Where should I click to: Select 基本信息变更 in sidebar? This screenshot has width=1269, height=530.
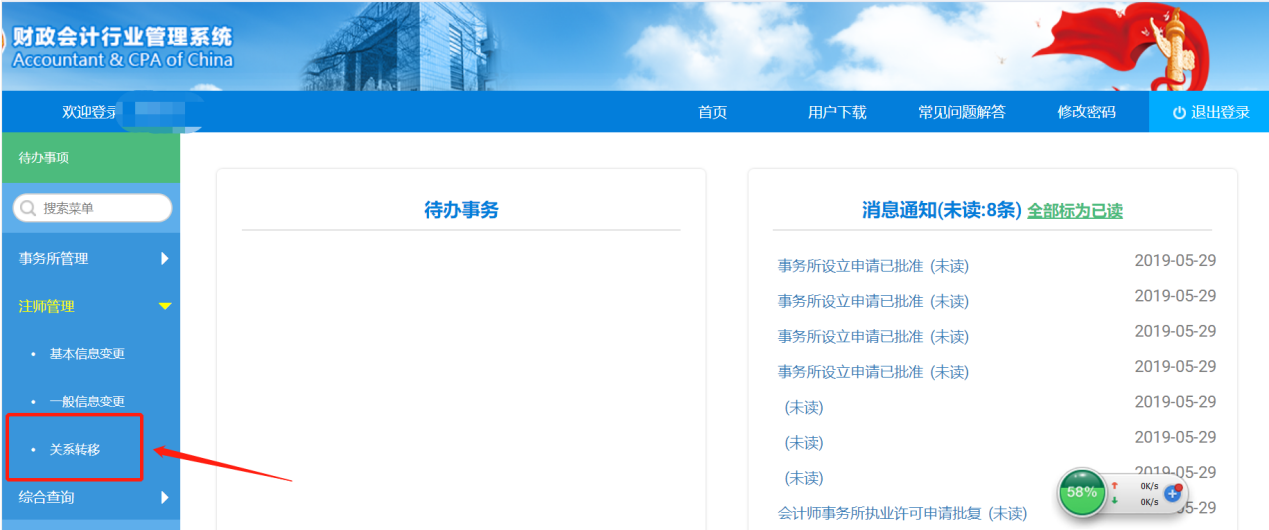(87, 354)
